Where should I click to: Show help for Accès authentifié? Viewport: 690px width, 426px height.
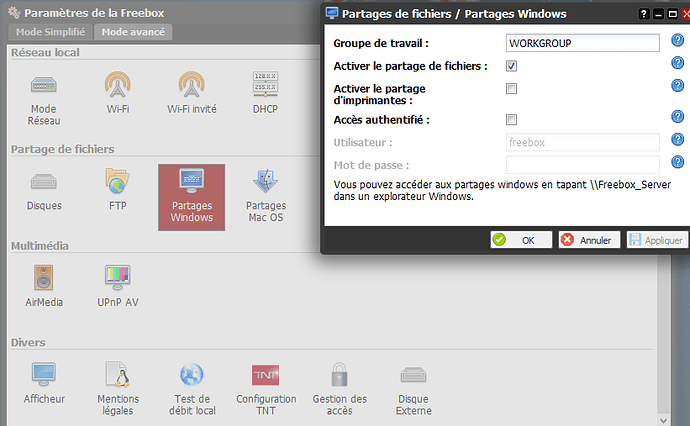(677, 117)
